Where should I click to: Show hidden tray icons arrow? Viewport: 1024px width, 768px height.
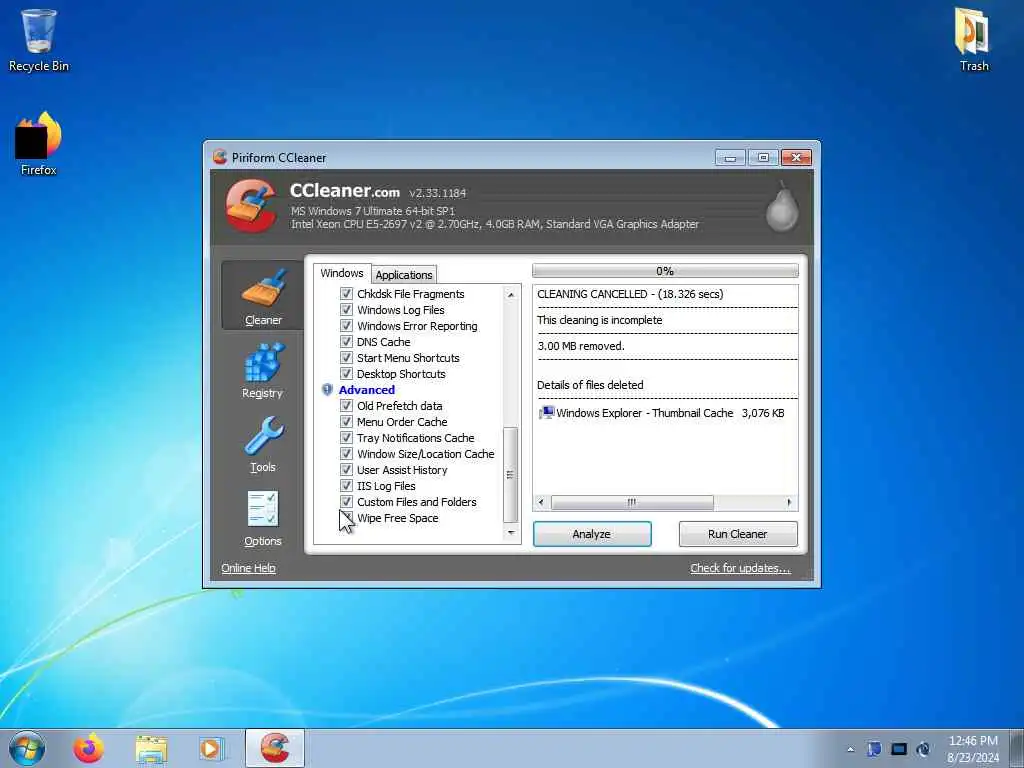pos(850,750)
